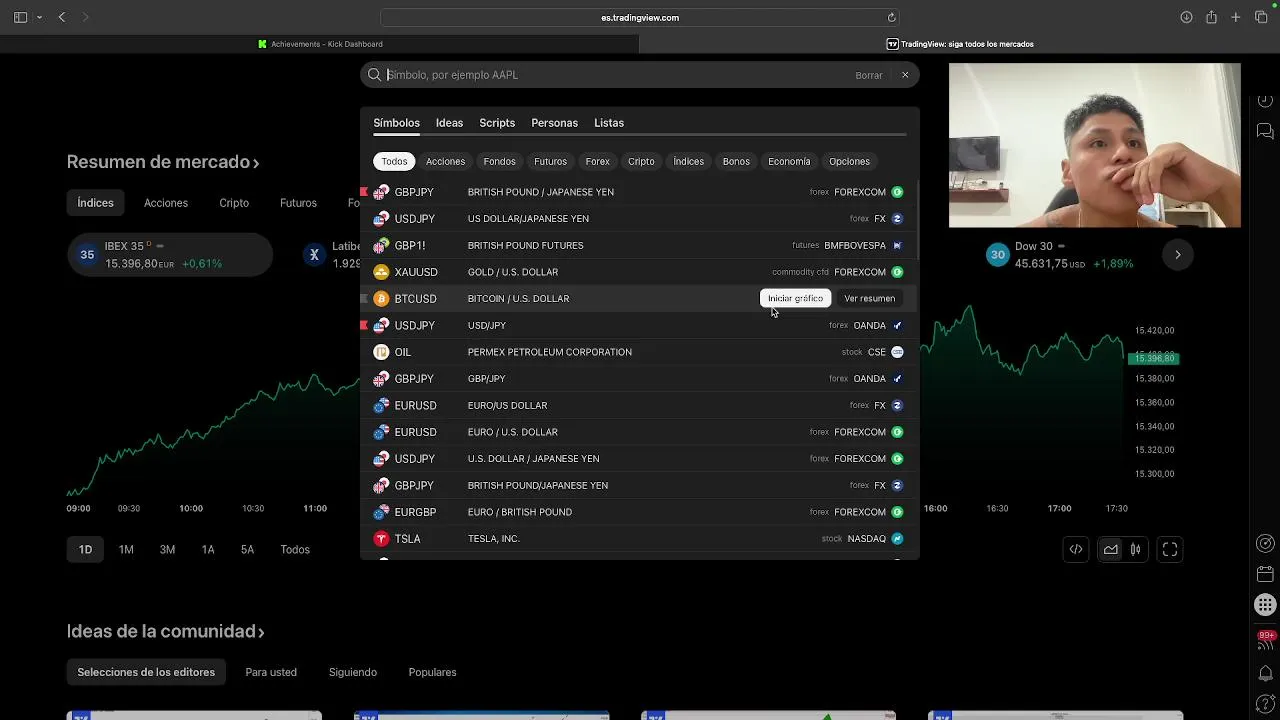This screenshot has height=720, width=1280.
Task: Open news feed icon with 99+ badge
Action: (x=1265, y=640)
